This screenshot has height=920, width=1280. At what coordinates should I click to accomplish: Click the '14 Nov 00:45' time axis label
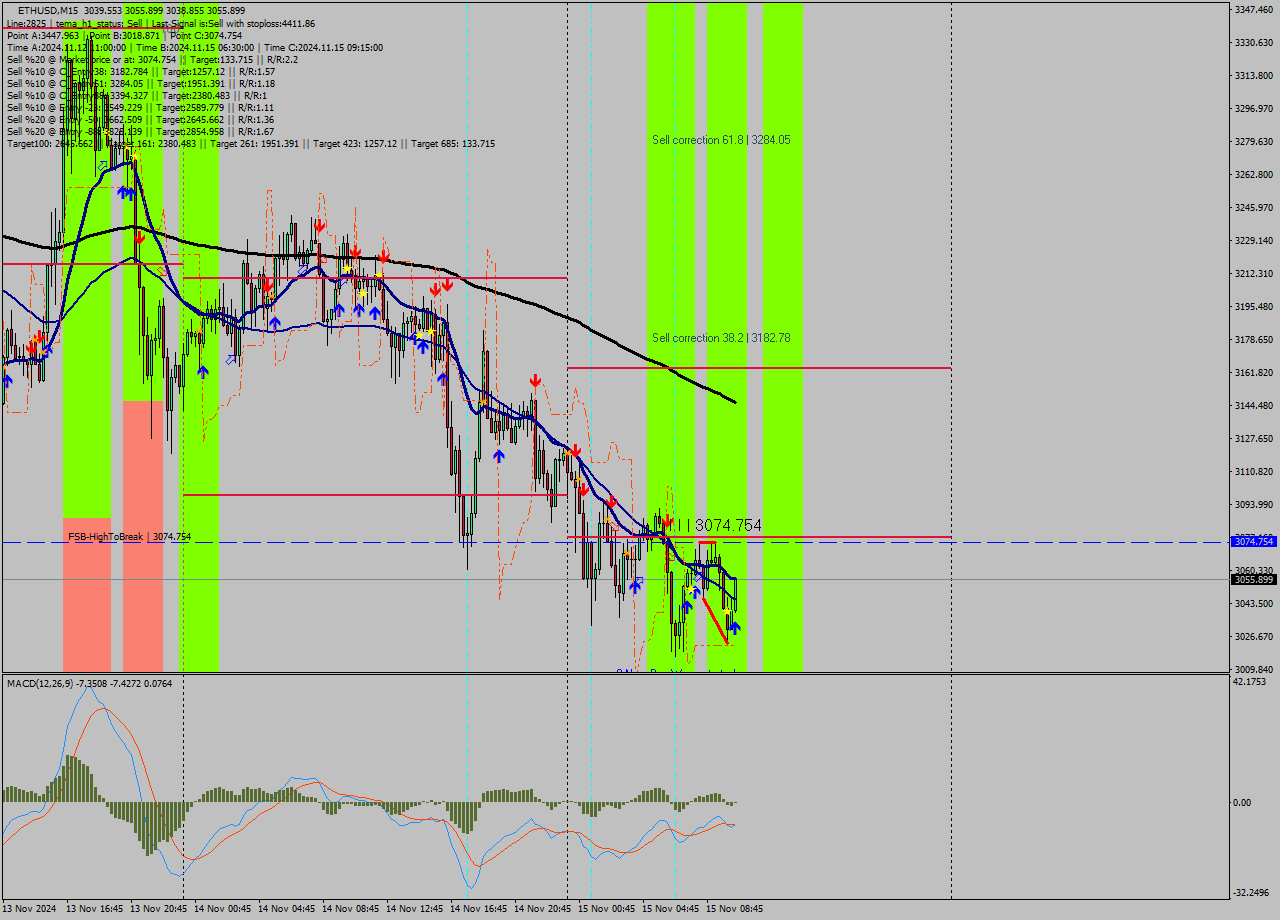(x=223, y=909)
